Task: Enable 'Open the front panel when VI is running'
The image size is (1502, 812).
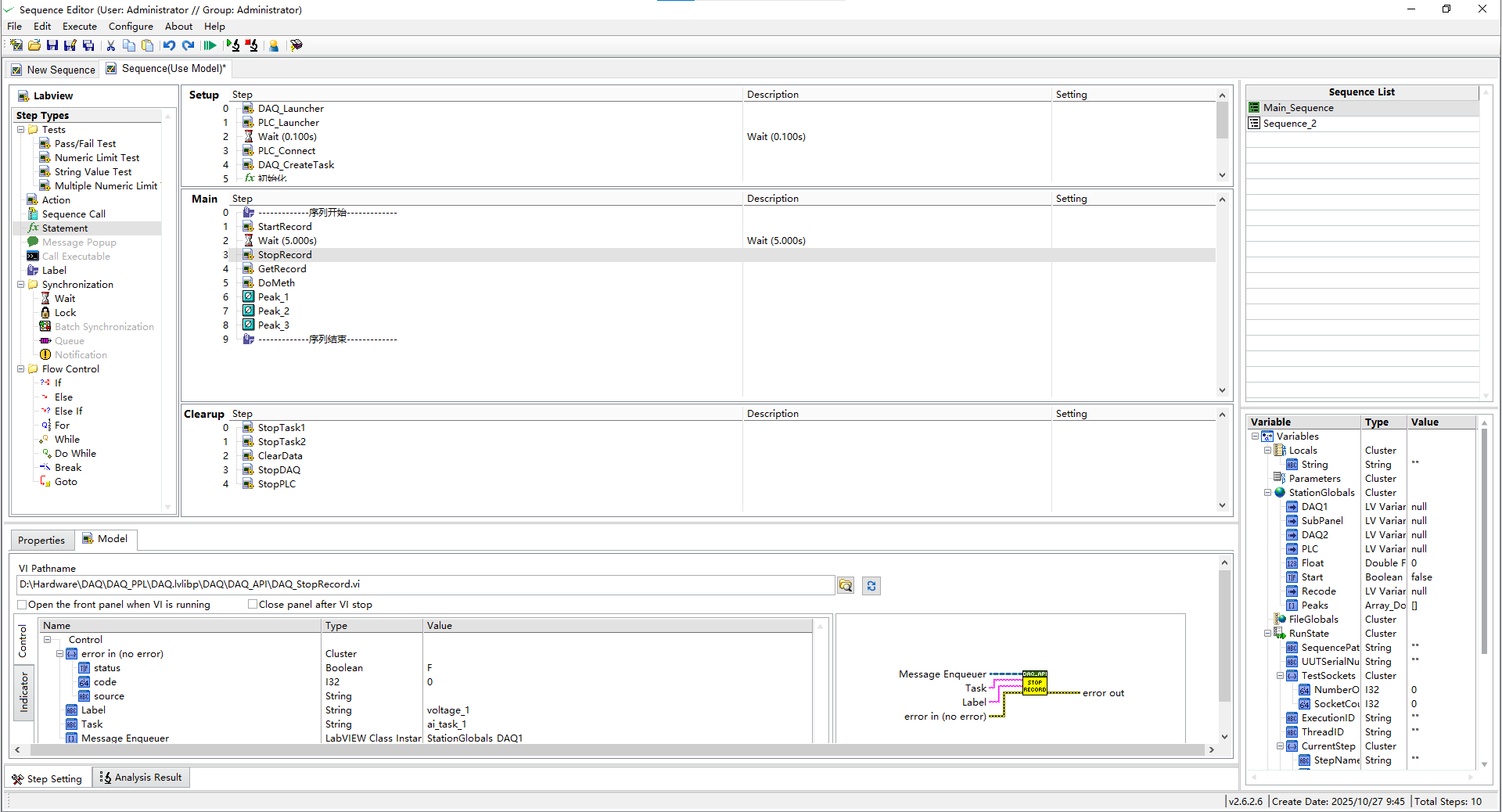Action: pyautogui.click(x=22, y=605)
